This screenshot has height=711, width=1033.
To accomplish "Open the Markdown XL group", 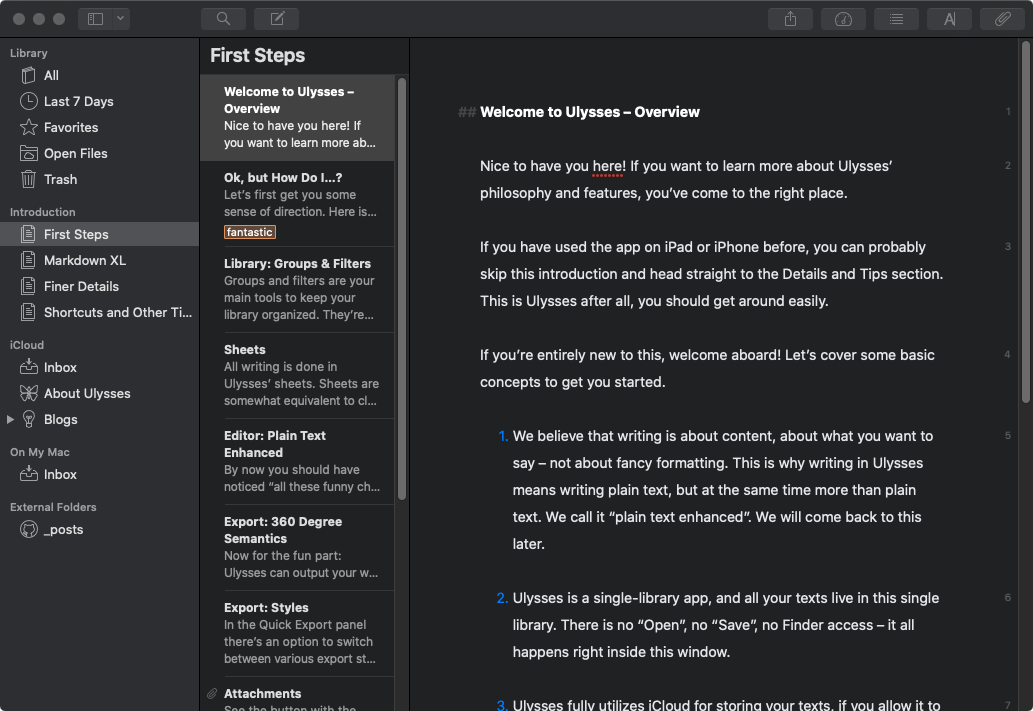I will (x=99, y=260).
